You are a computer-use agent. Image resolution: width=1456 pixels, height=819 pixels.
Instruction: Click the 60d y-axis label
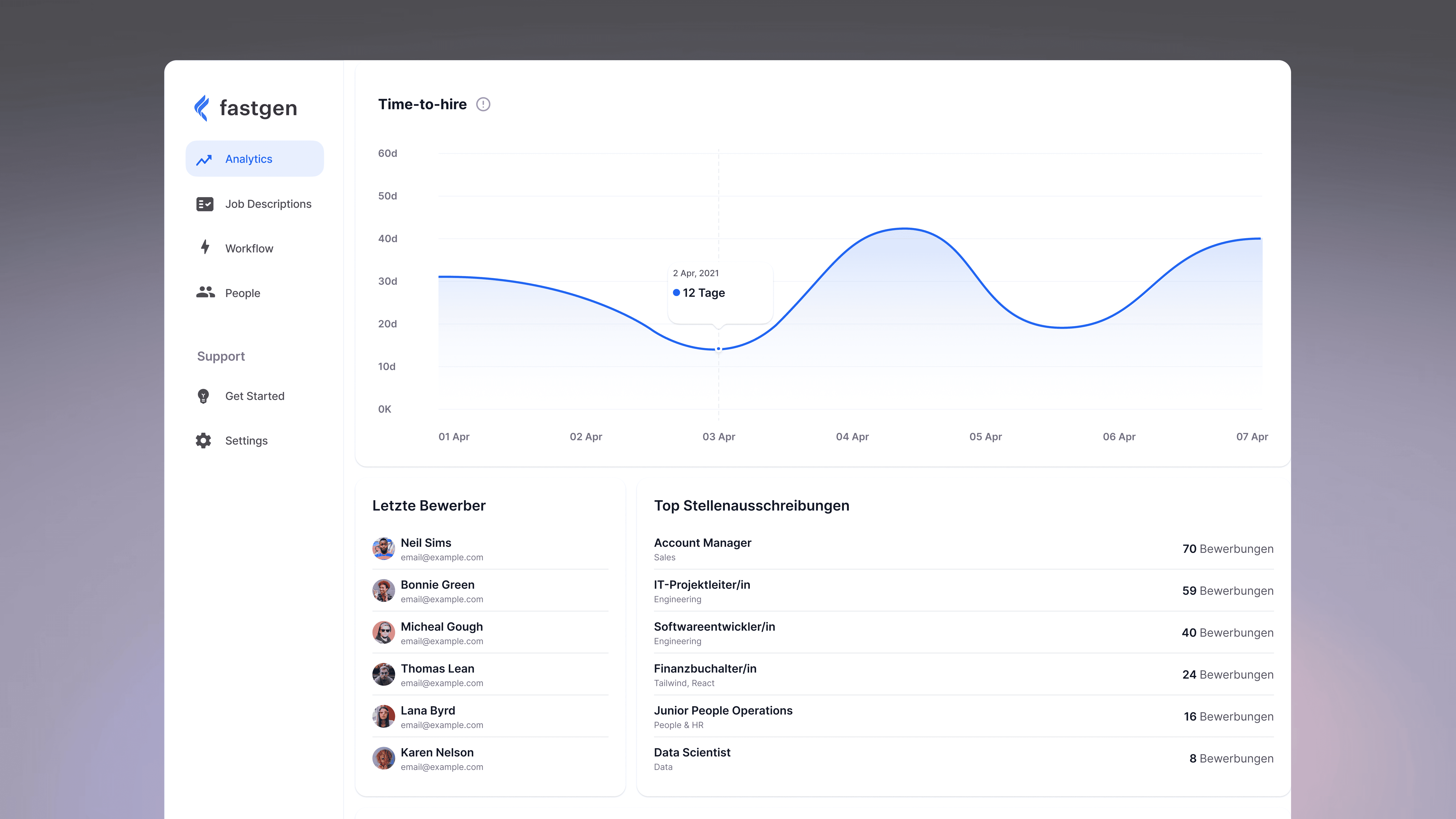(x=387, y=153)
